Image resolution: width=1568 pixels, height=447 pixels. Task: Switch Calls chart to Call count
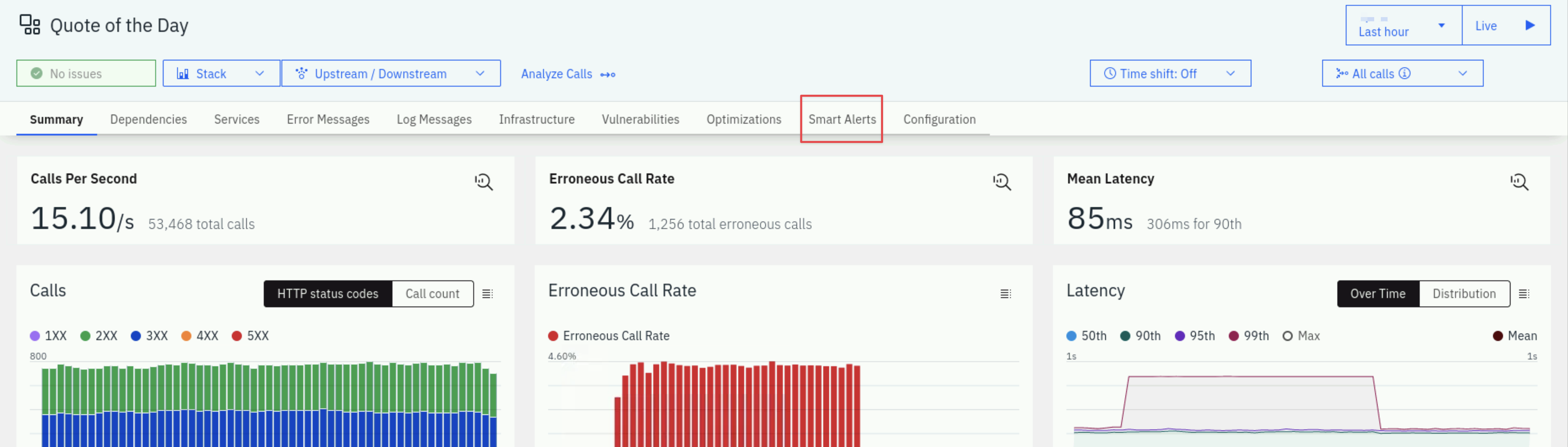[432, 294]
